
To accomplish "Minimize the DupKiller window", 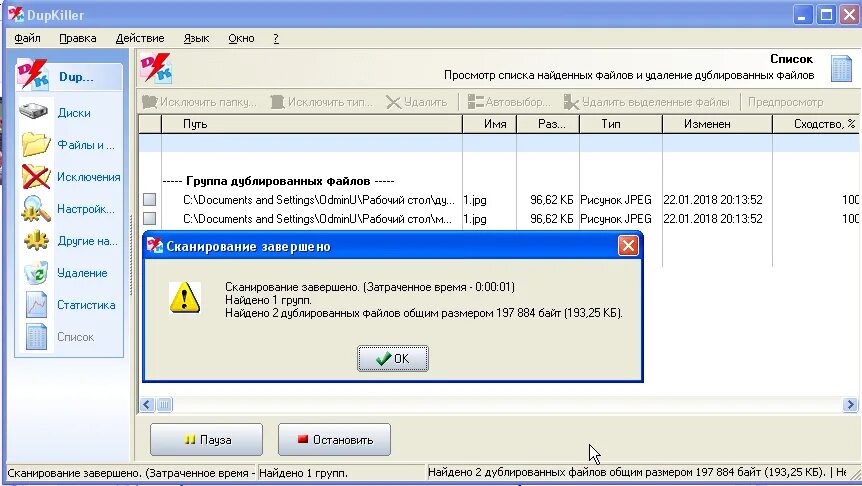I will click(x=803, y=15).
